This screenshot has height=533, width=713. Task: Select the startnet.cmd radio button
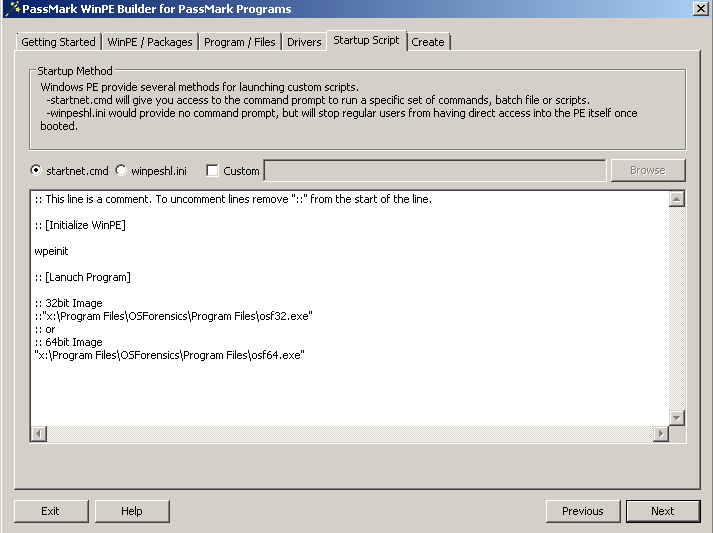click(37, 171)
